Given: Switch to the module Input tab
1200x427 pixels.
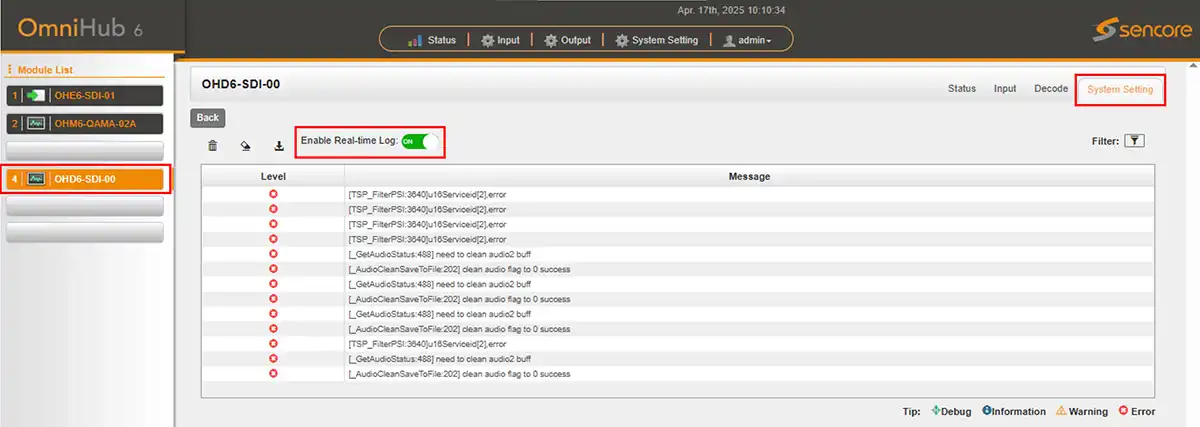Looking at the screenshot, I should click(x=1005, y=89).
